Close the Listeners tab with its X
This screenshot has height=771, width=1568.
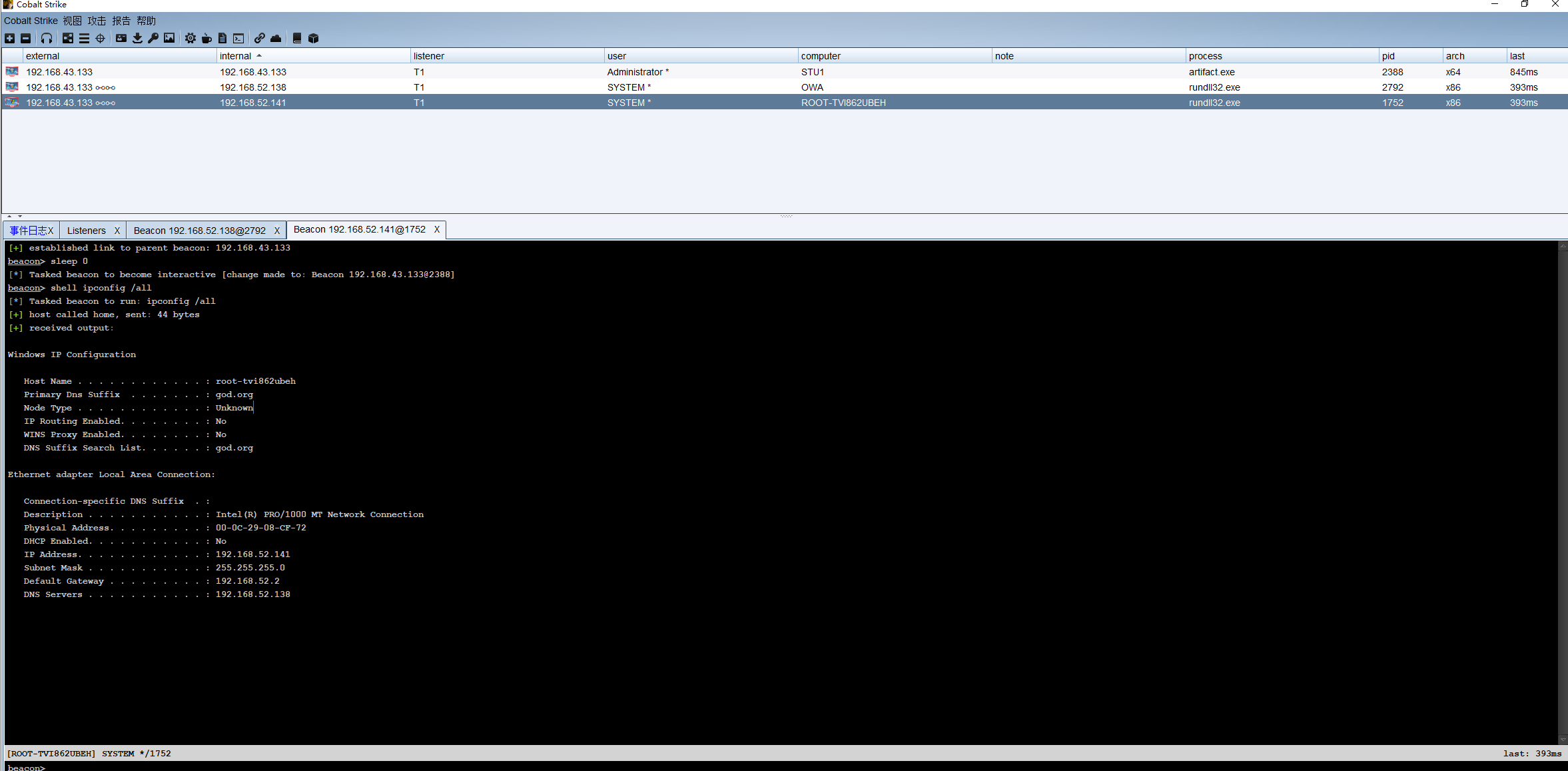117,231
